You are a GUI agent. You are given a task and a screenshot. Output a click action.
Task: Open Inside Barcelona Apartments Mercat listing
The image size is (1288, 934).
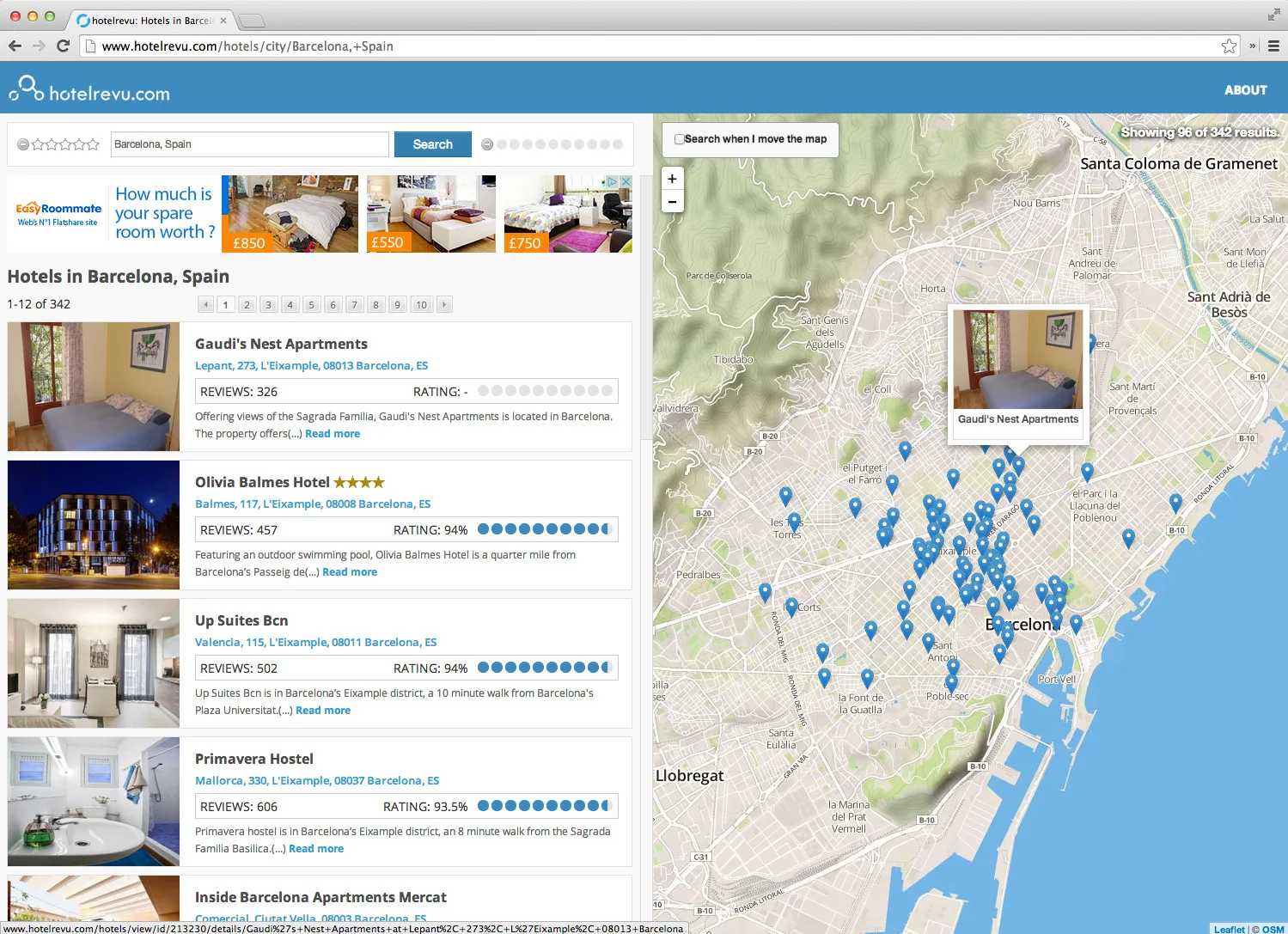320,897
